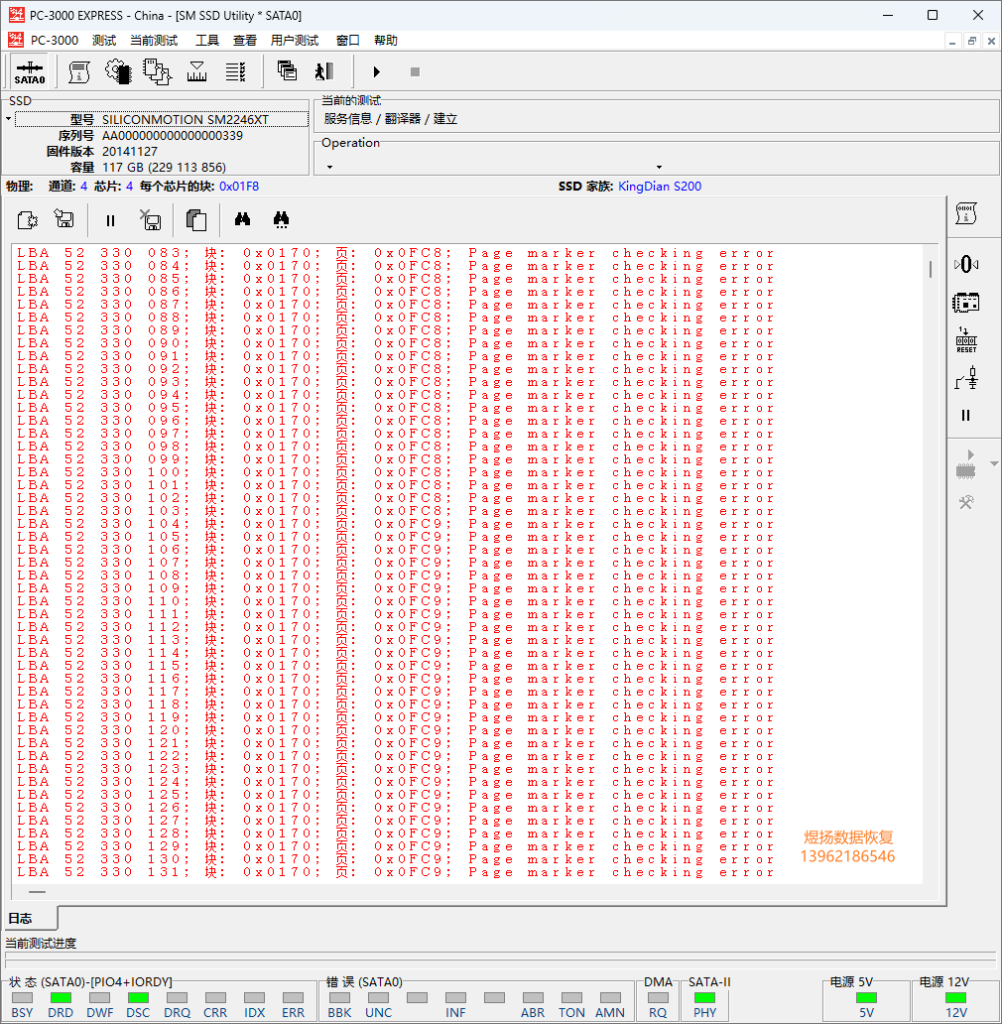Open drive ID info toolbar icon

(79, 72)
